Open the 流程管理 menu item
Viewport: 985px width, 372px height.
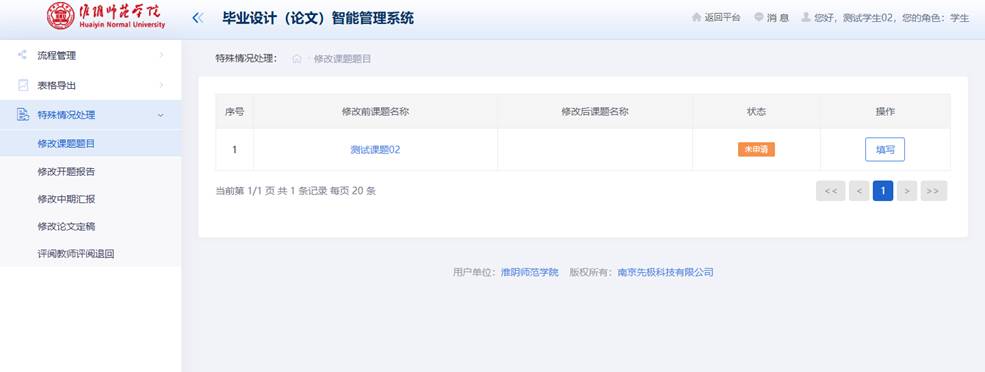coord(90,55)
